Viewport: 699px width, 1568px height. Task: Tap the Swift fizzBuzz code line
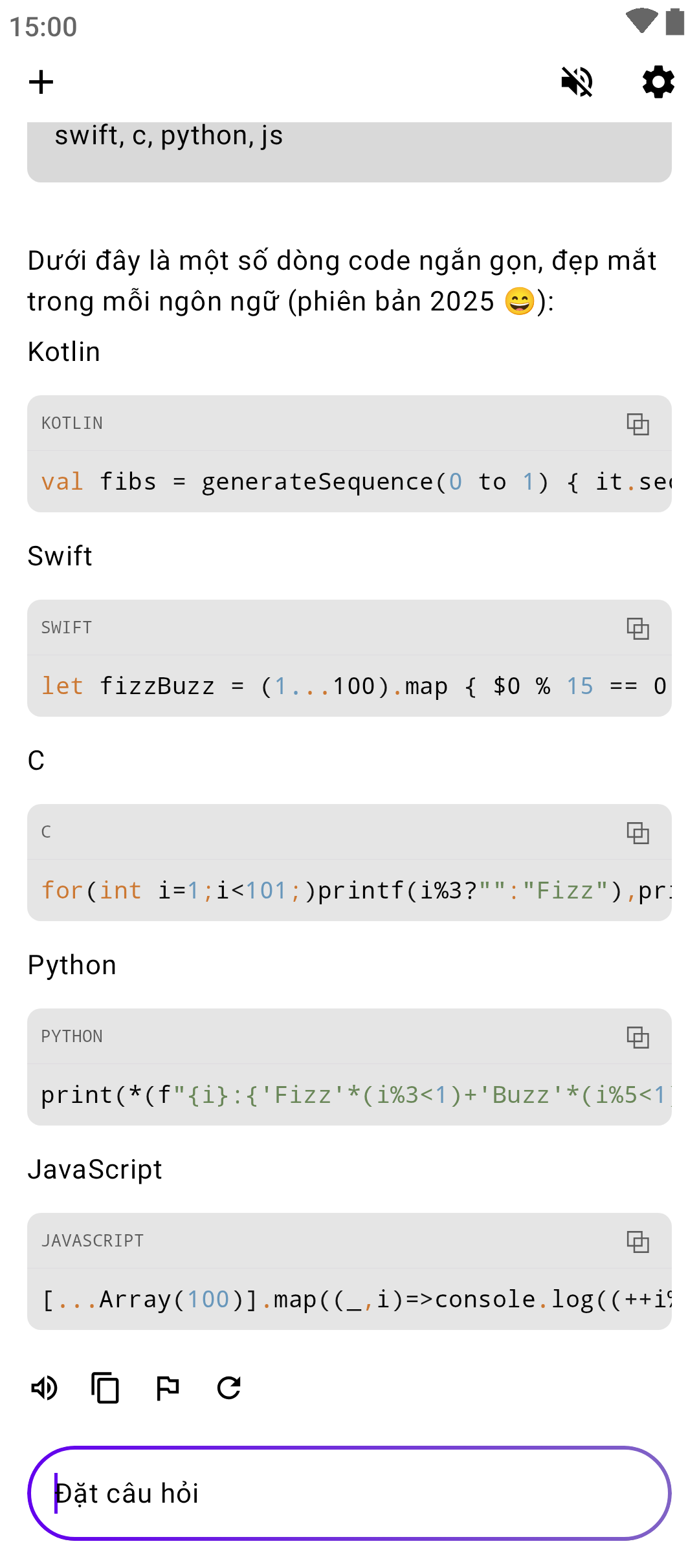click(349, 686)
